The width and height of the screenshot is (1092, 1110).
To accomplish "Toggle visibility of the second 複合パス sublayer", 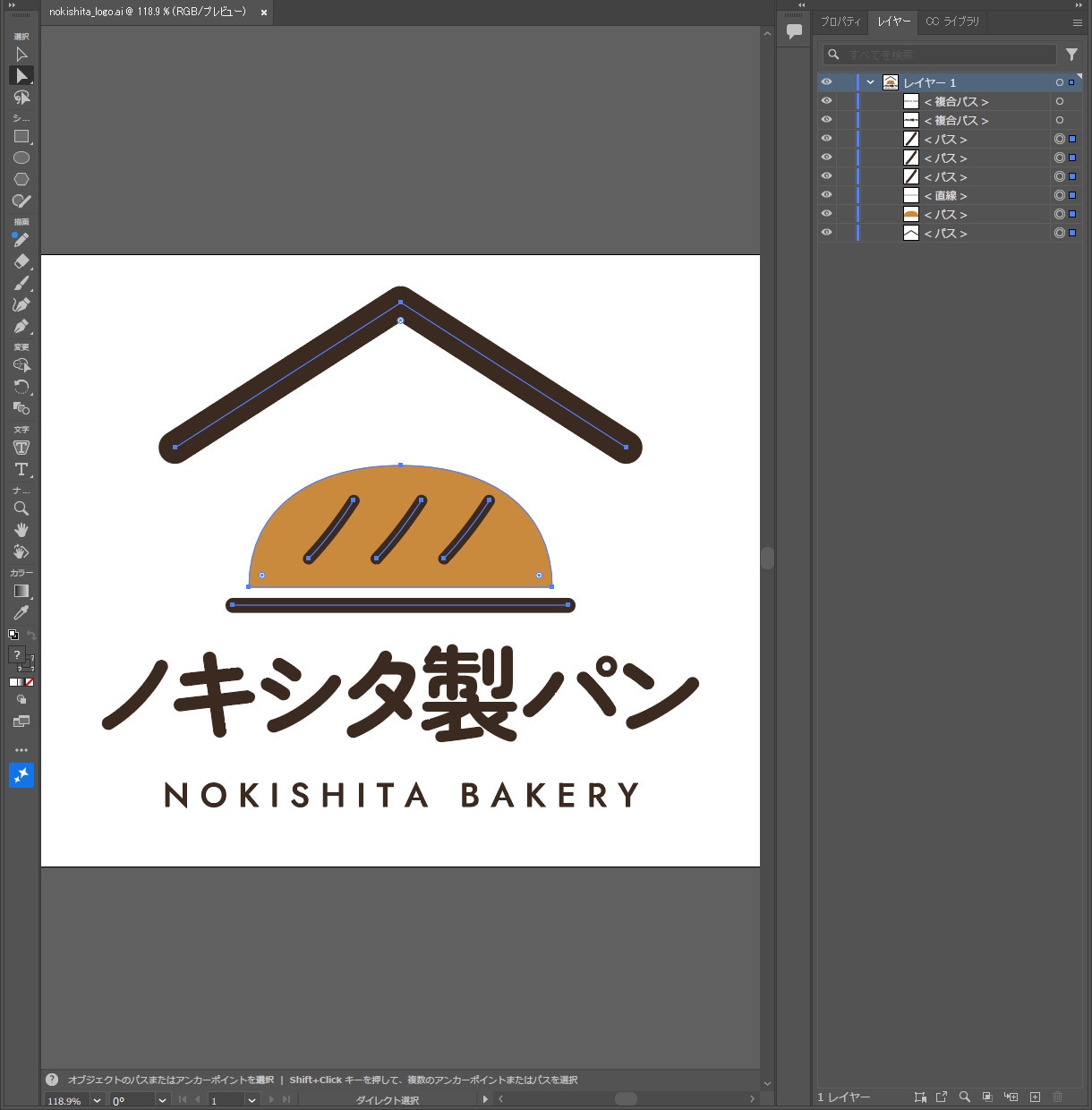I will (826, 120).
